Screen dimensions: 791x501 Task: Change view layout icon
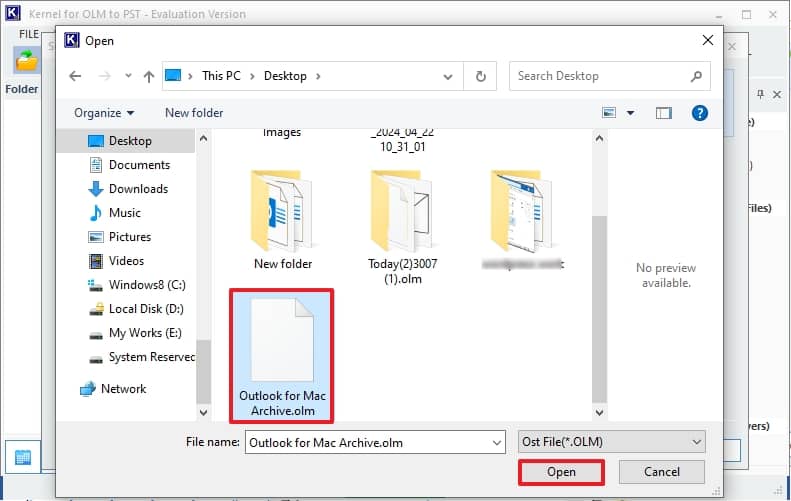tap(609, 113)
